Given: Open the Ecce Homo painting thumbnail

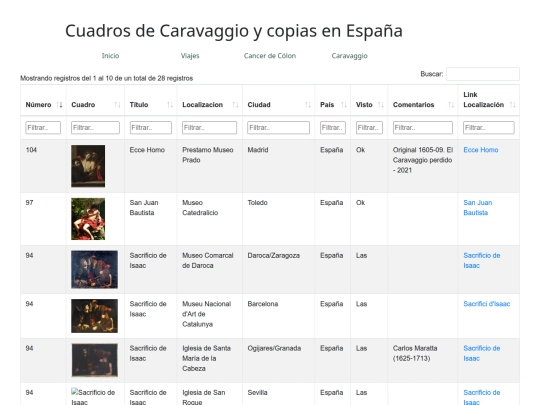Looking at the screenshot, I should click(88, 166).
